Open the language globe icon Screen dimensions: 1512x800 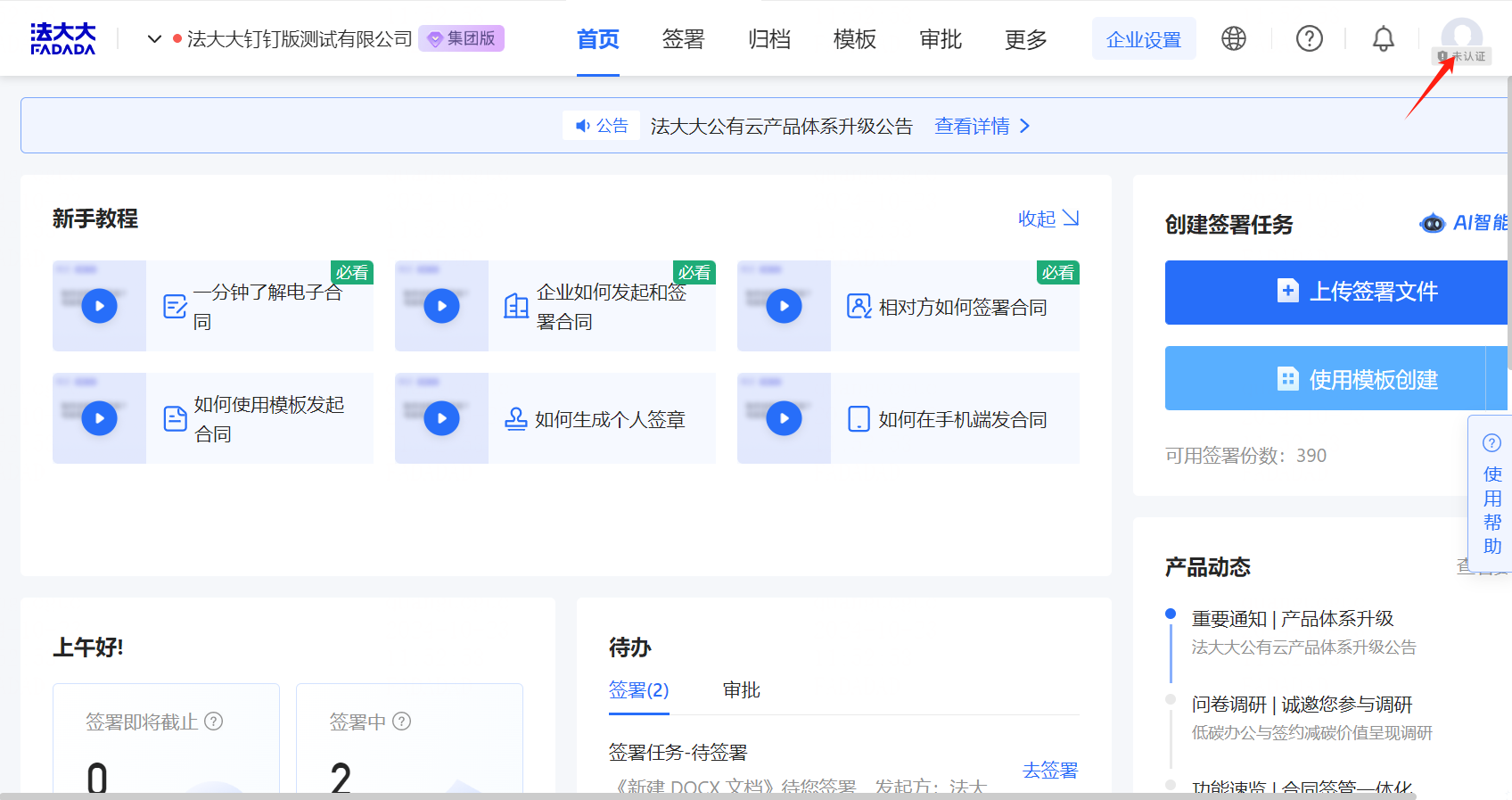tap(1234, 38)
